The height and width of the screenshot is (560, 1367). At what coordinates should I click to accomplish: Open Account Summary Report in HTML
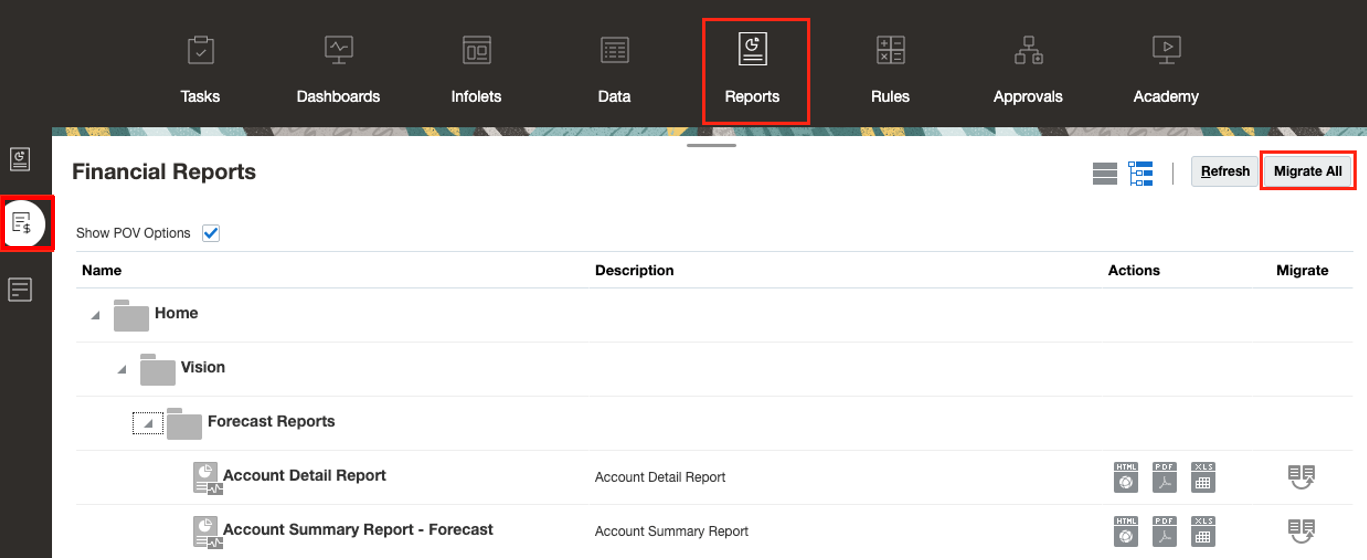click(1126, 531)
